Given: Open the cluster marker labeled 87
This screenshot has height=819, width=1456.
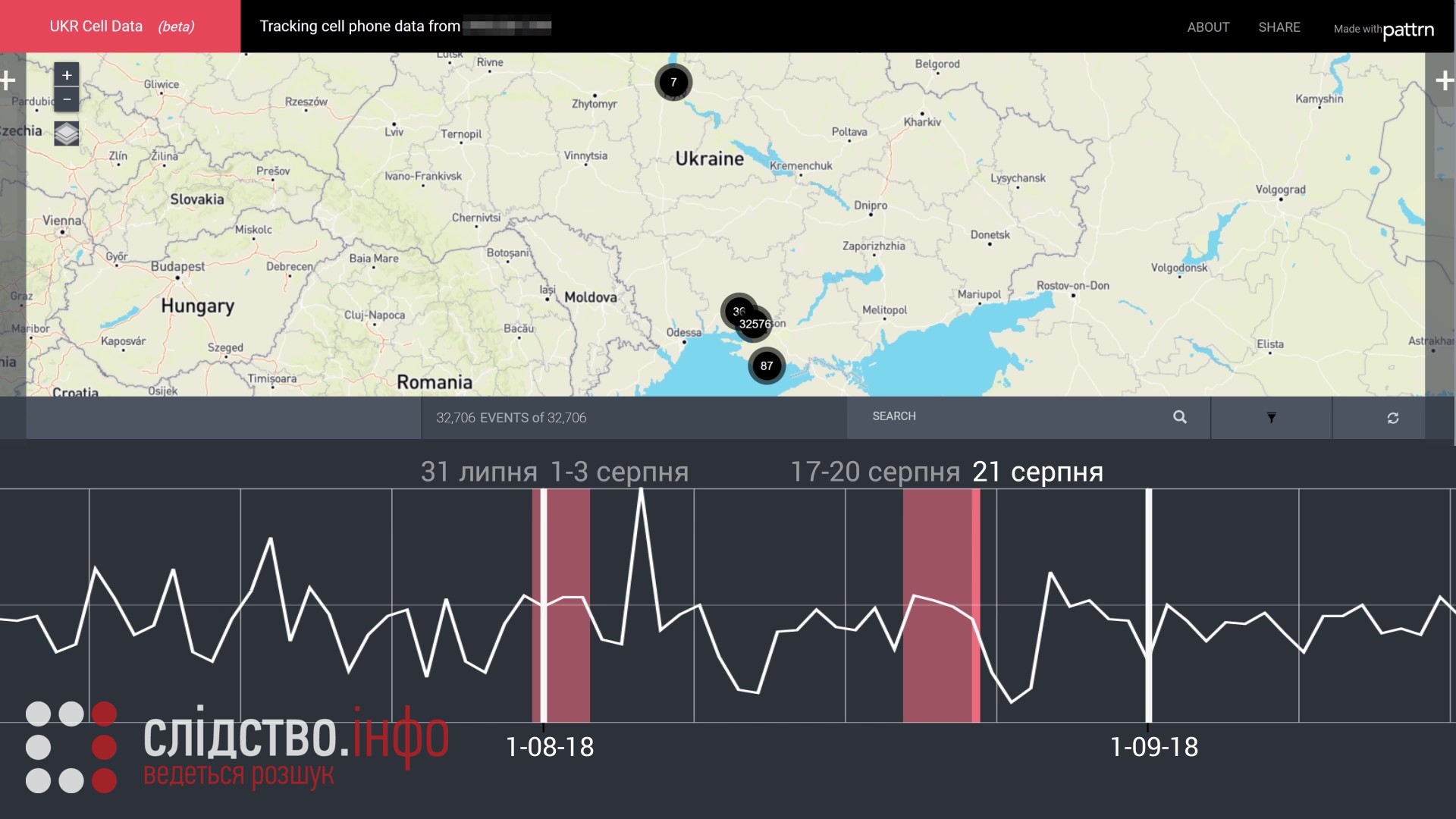Looking at the screenshot, I should click(767, 366).
